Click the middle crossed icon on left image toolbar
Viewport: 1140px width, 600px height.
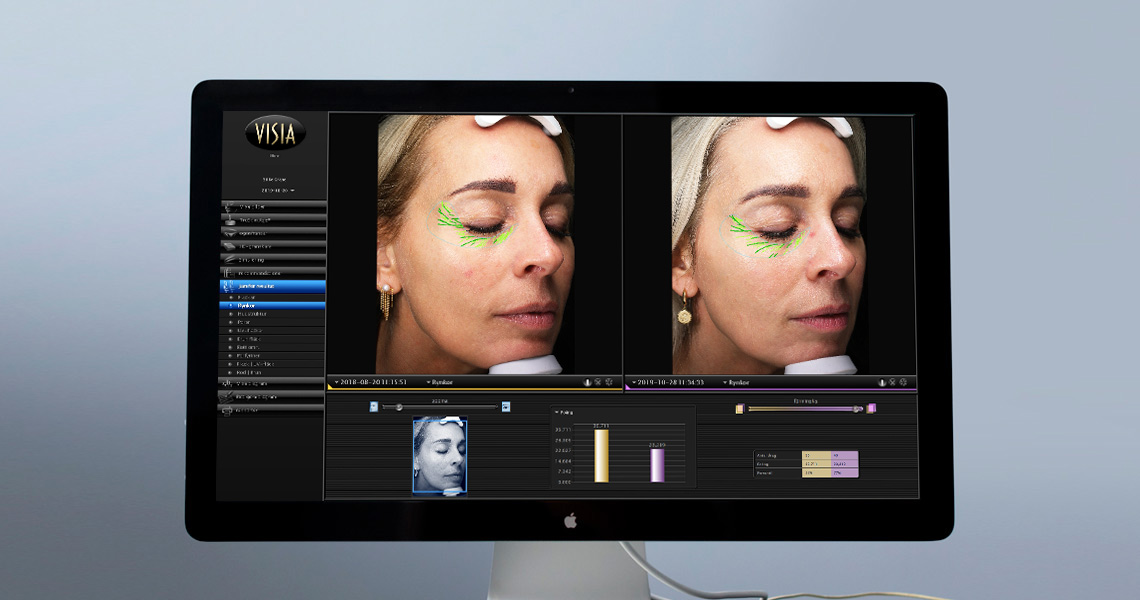point(598,382)
